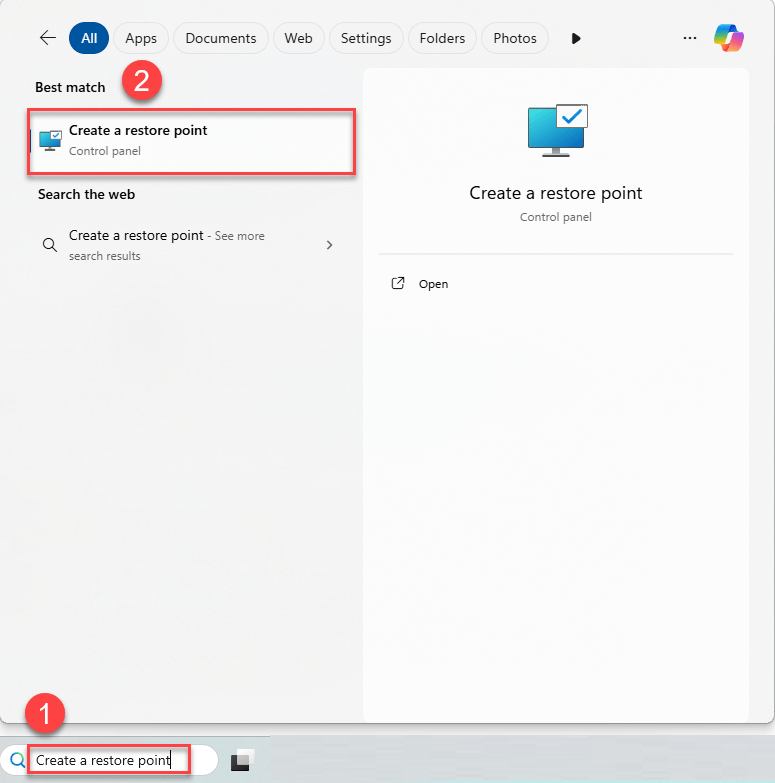Show only Folders results
775x783 pixels.
pos(442,38)
